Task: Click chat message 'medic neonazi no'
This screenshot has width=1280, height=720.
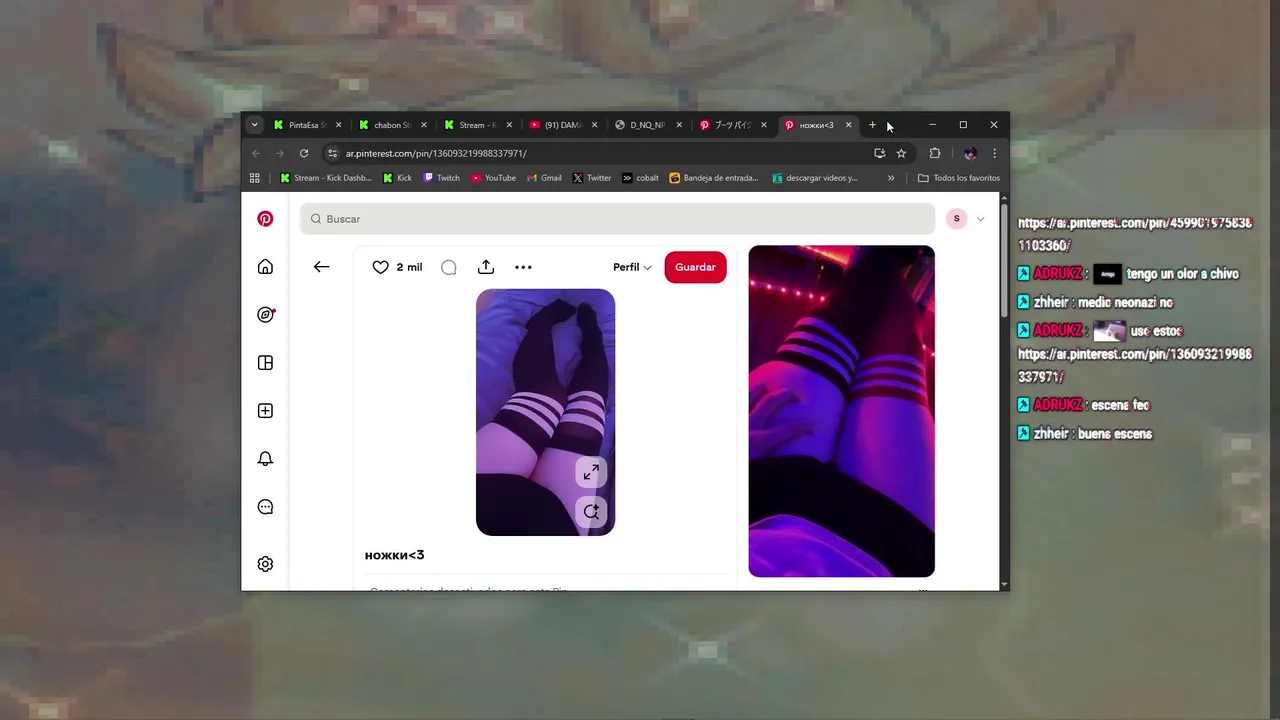Action: (x=1125, y=302)
